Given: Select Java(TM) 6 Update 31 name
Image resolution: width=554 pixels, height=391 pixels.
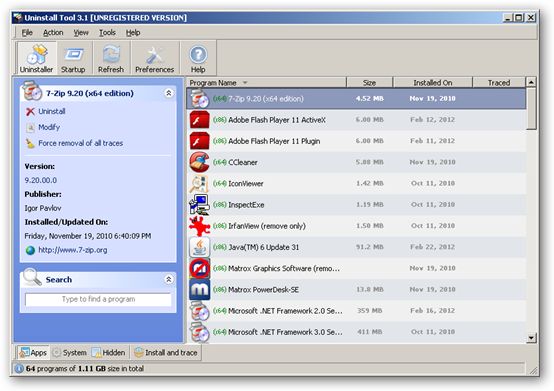Looking at the screenshot, I should [264, 247].
